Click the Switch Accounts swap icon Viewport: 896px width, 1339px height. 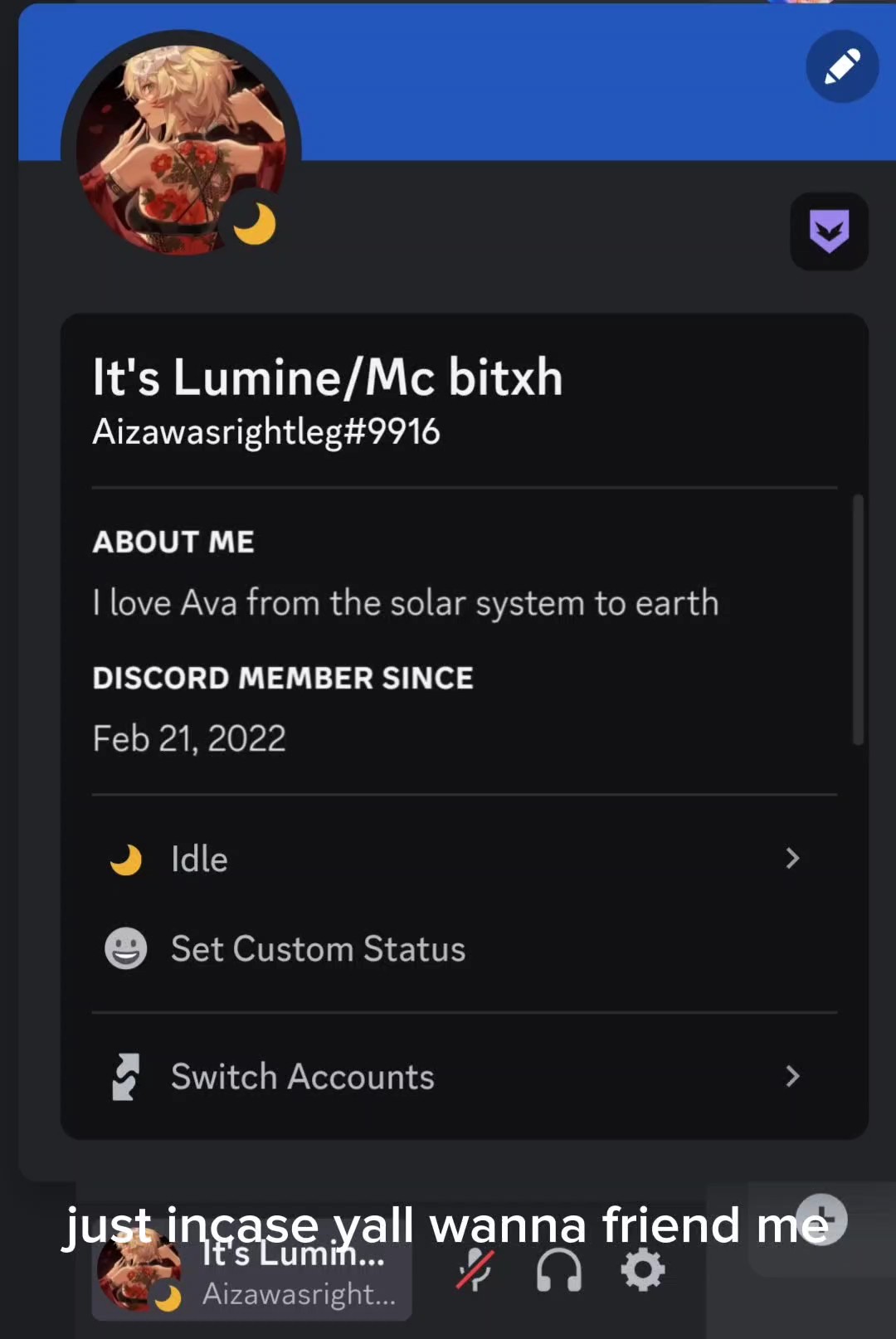click(x=125, y=1077)
